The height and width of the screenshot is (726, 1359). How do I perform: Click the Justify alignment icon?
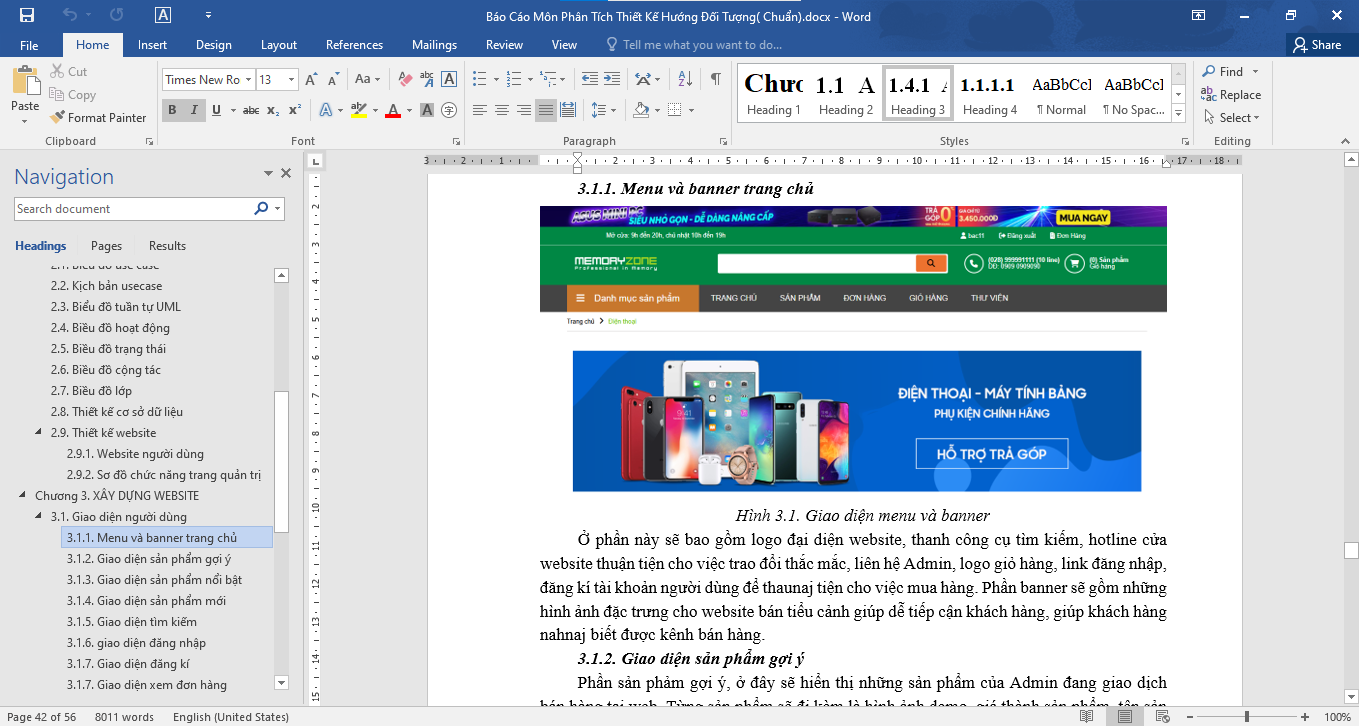545,110
